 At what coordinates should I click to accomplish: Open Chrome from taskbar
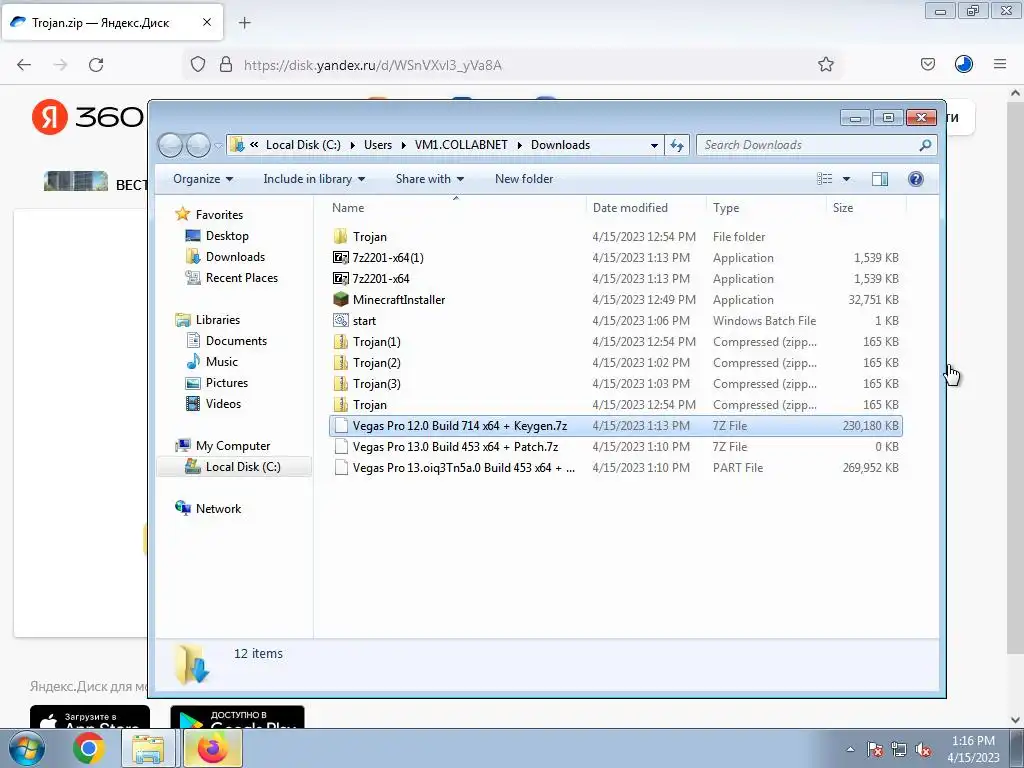[x=89, y=748]
